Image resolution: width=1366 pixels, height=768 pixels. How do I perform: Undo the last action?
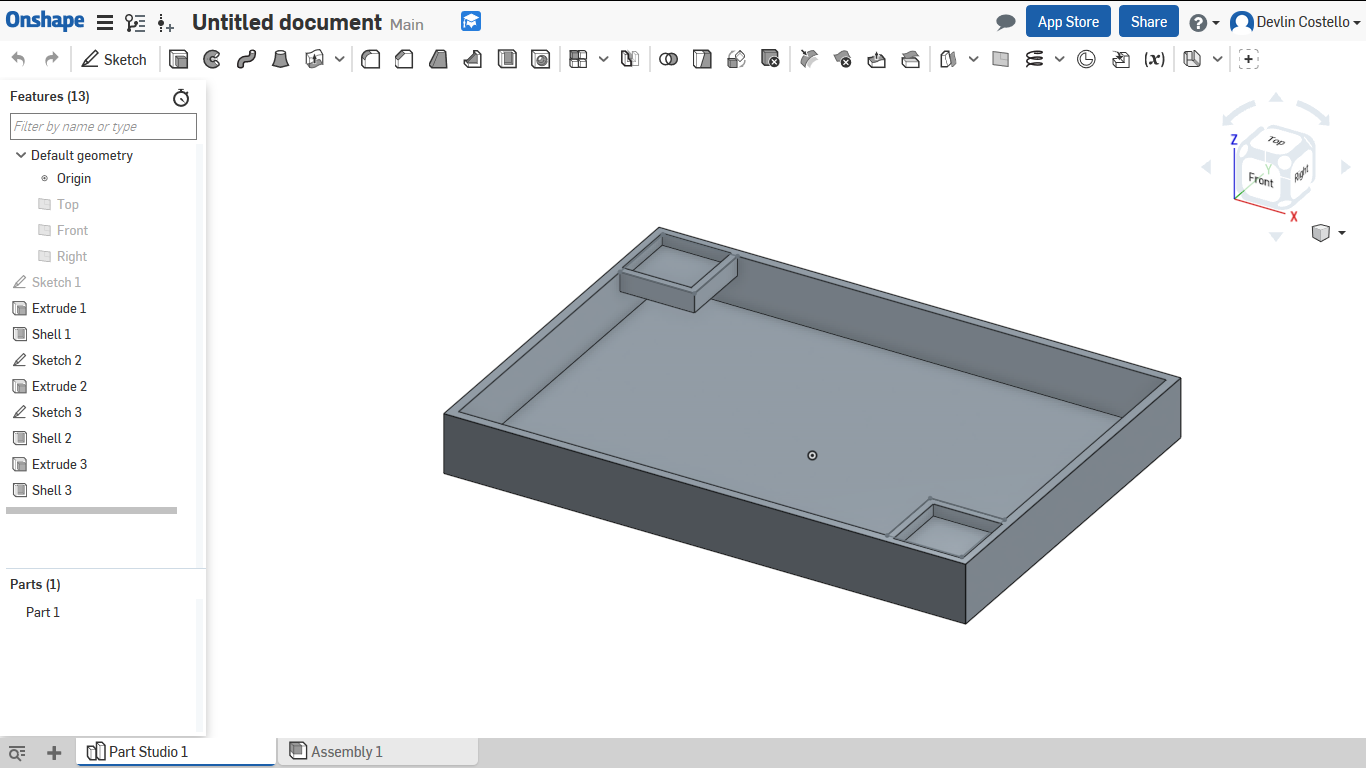click(x=19, y=60)
